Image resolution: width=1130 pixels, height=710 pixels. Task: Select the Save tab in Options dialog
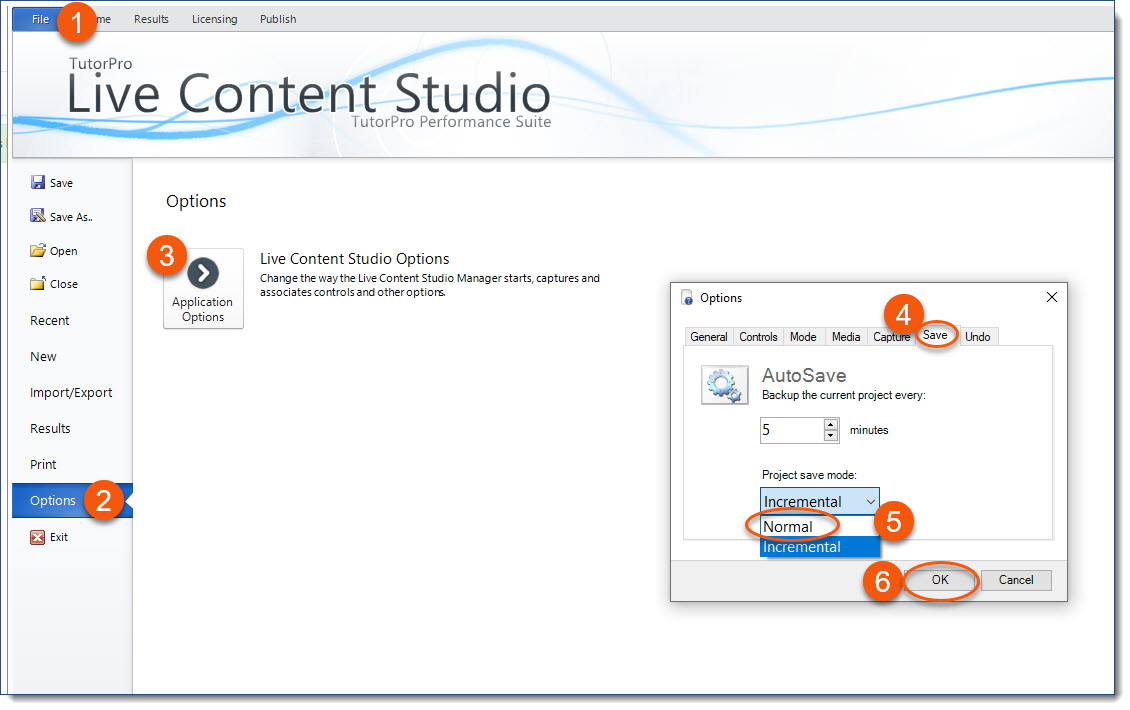coord(935,335)
